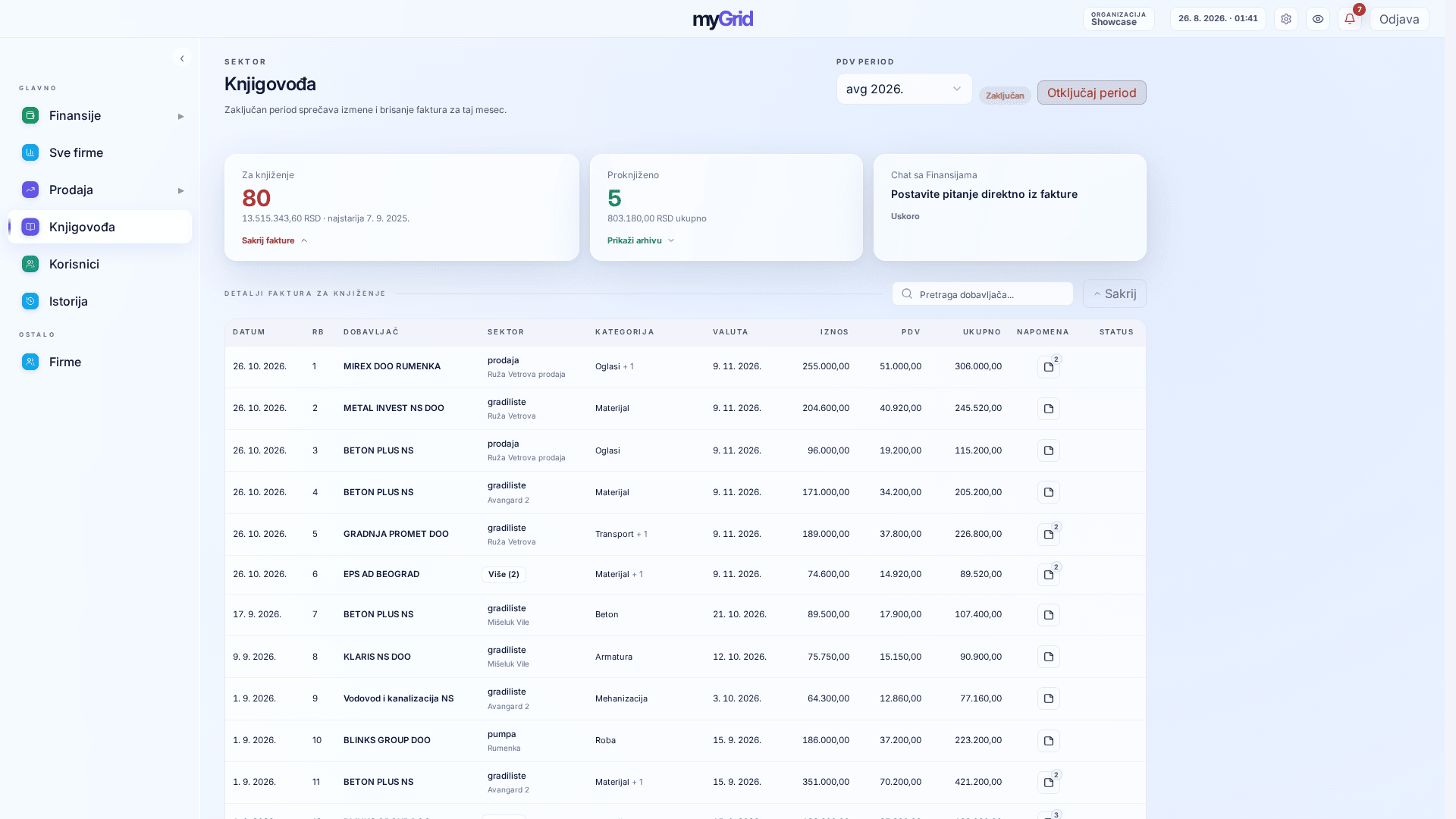
Task: Open note icon for METAL INVEST NS DOO
Action: [x=1049, y=409]
